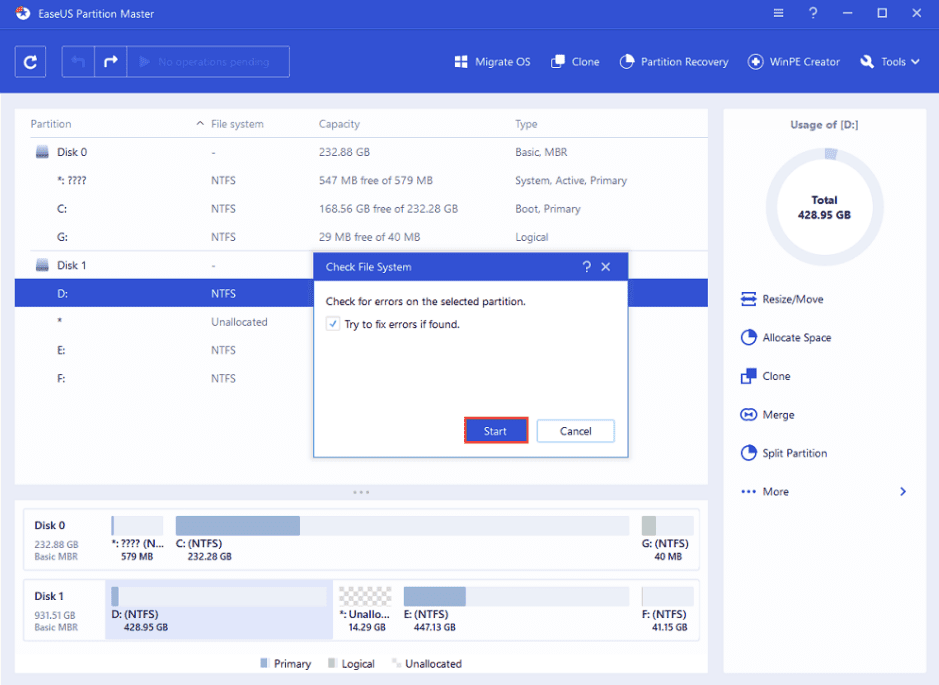Click the More ellipsis icon

749,492
